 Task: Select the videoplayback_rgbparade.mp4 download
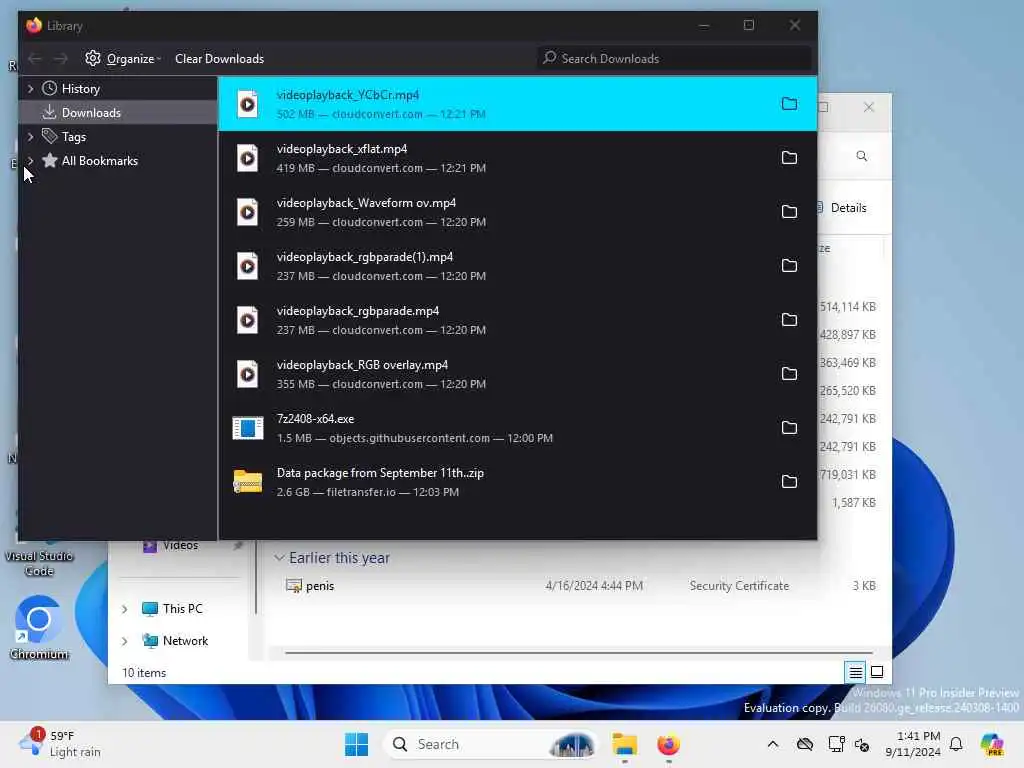point(517,320)
